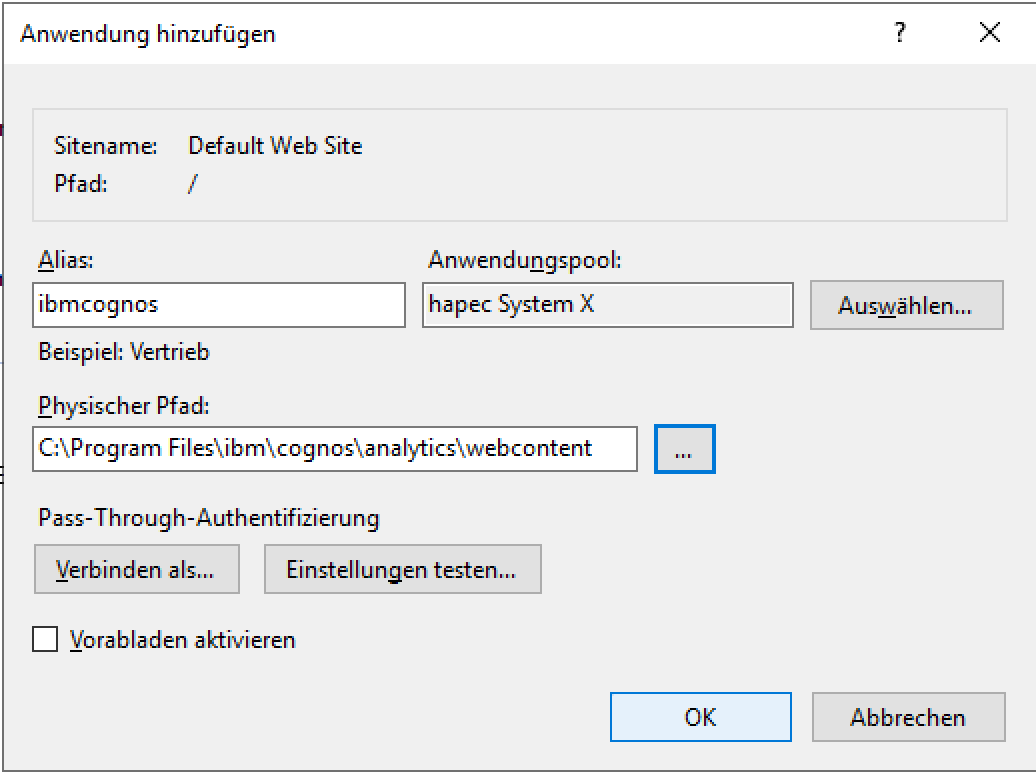Click the Default Web Site sitename text

click(275, 146)
